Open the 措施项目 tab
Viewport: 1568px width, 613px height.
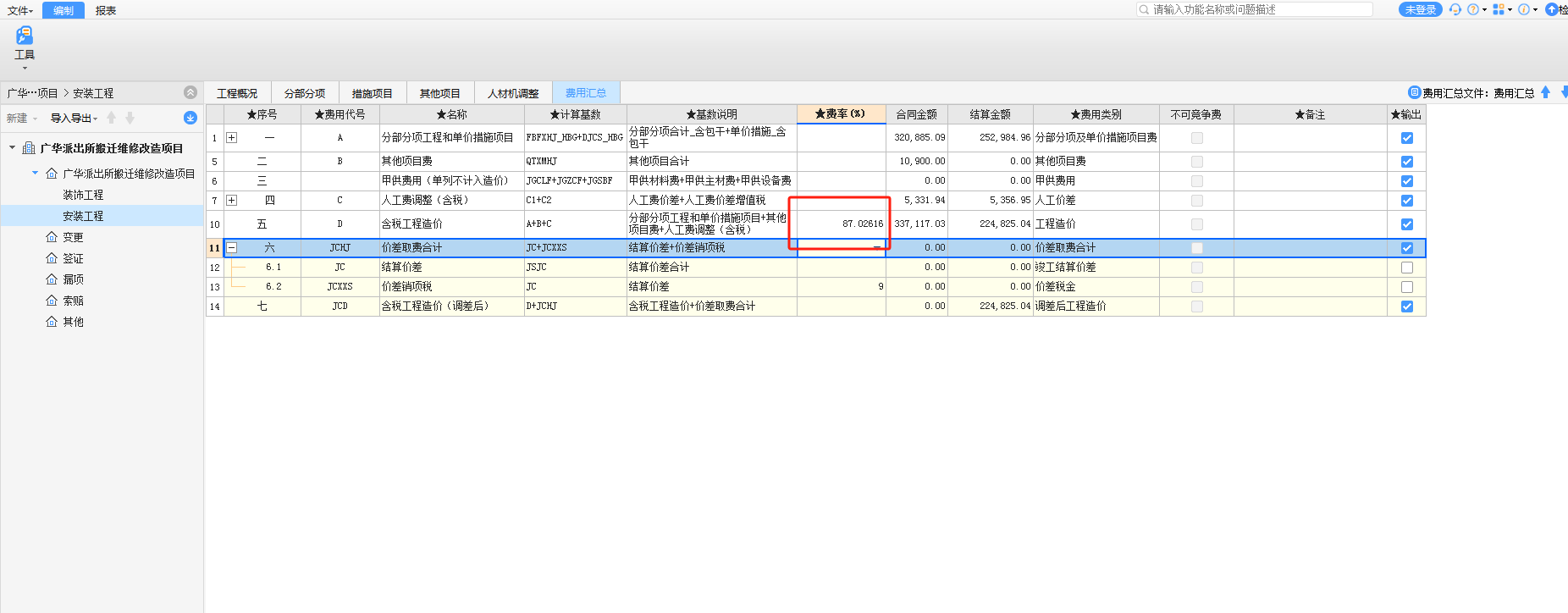(x=373, y=93)
